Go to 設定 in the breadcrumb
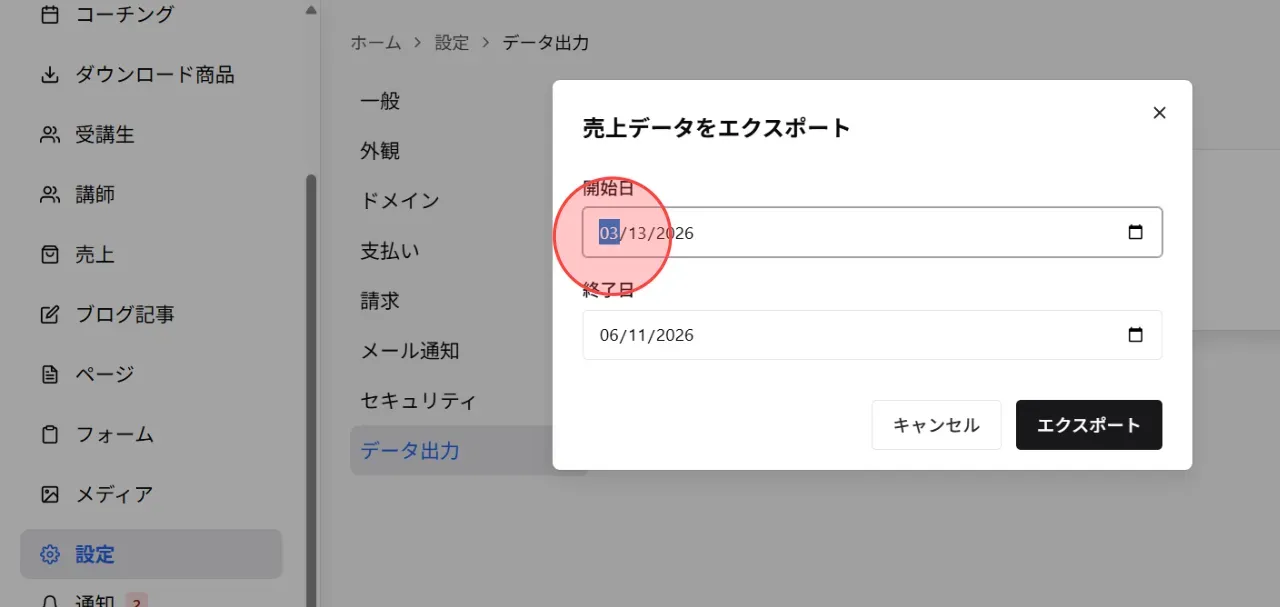The image size is (1280, 607). tap(452, 43)
